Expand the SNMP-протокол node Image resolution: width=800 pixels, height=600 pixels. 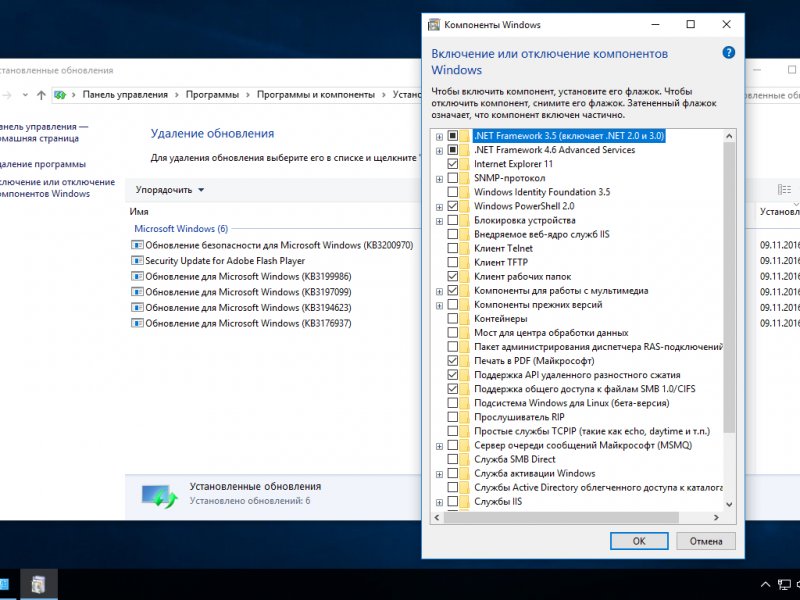click(439, 179)
